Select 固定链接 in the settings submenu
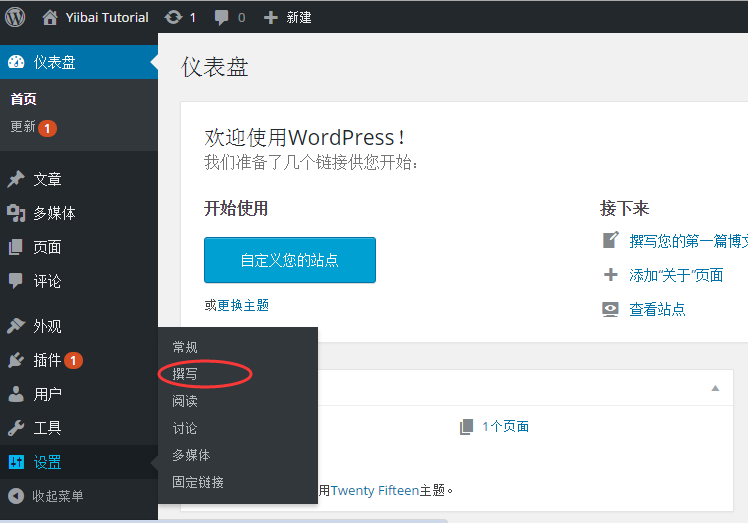The height and width of the screenshot is (523, 748). [198, 482]
